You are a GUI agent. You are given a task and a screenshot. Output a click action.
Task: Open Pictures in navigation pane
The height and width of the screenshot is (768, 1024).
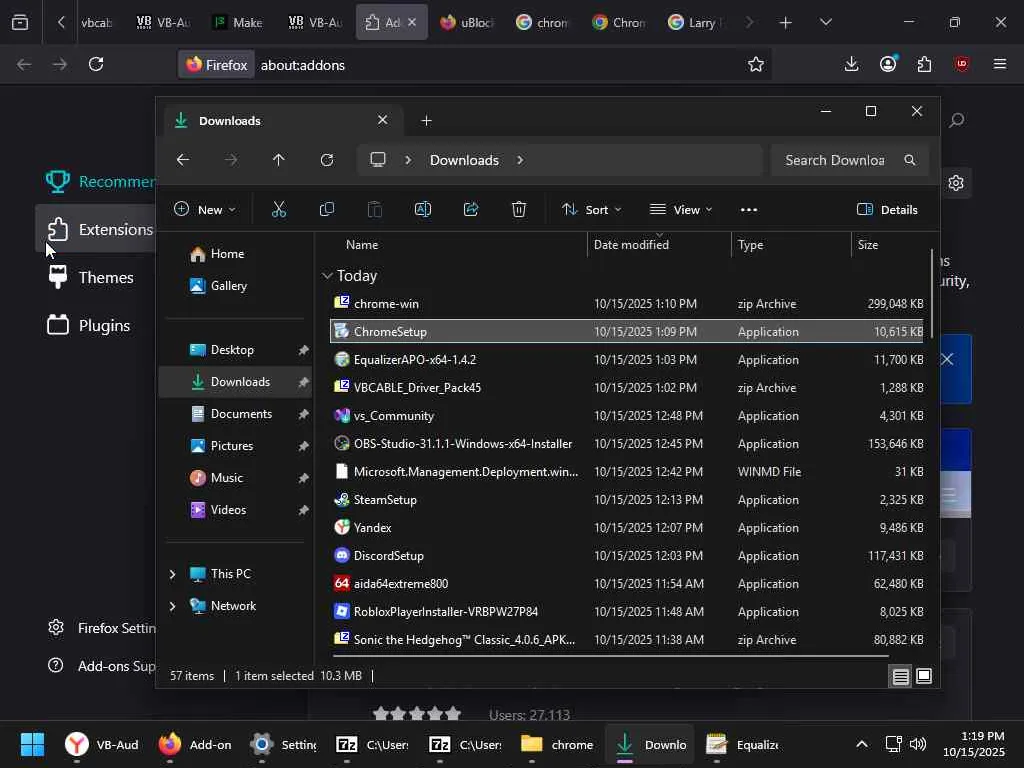(235, 445)
